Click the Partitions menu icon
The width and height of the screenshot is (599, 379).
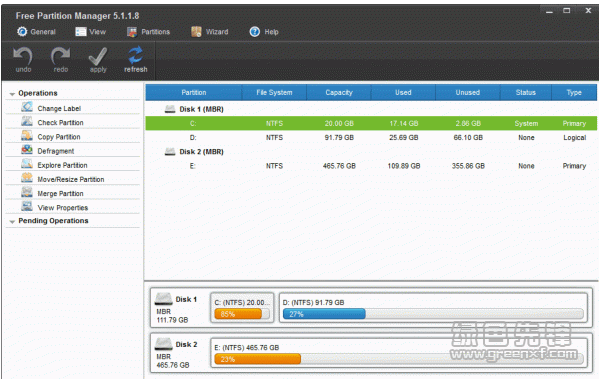(132, 32)
